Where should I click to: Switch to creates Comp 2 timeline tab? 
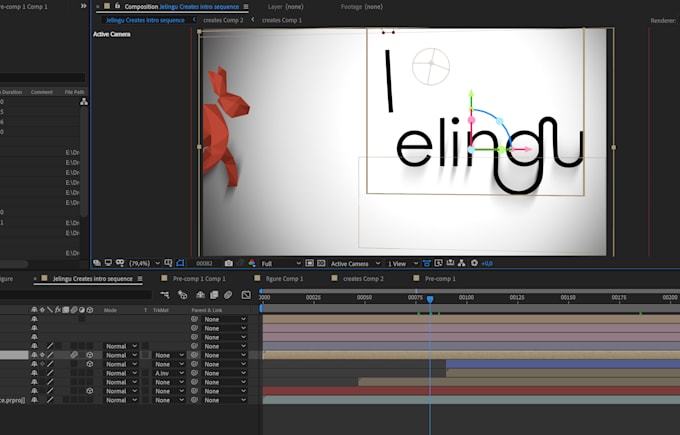point(363,278)
